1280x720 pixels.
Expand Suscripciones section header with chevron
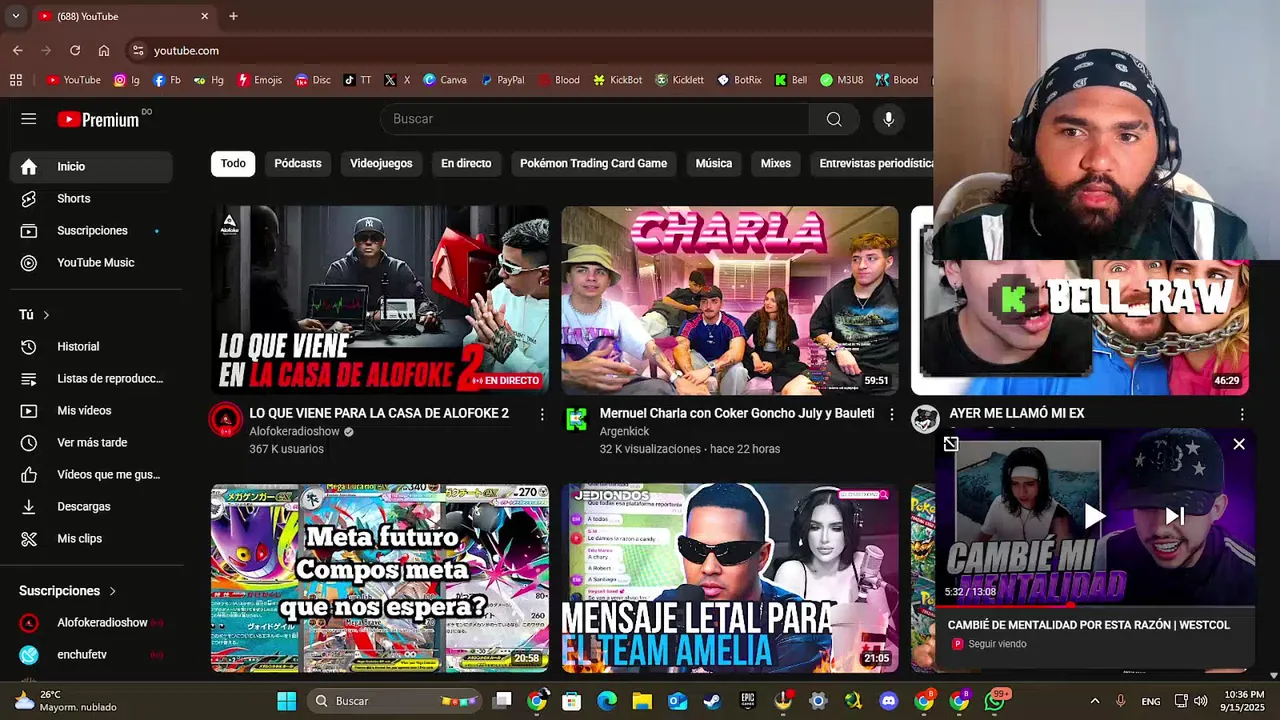click(x=68, y=591)
